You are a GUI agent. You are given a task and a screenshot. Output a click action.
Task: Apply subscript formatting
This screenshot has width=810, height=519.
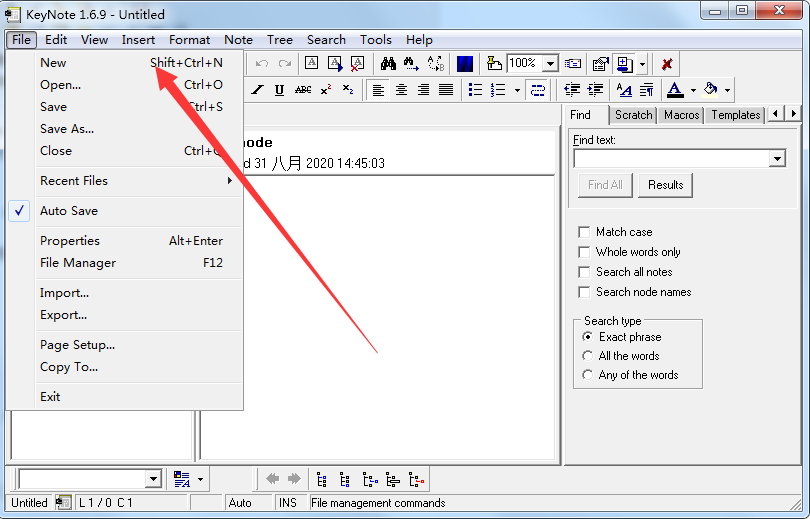click(348, 90)
